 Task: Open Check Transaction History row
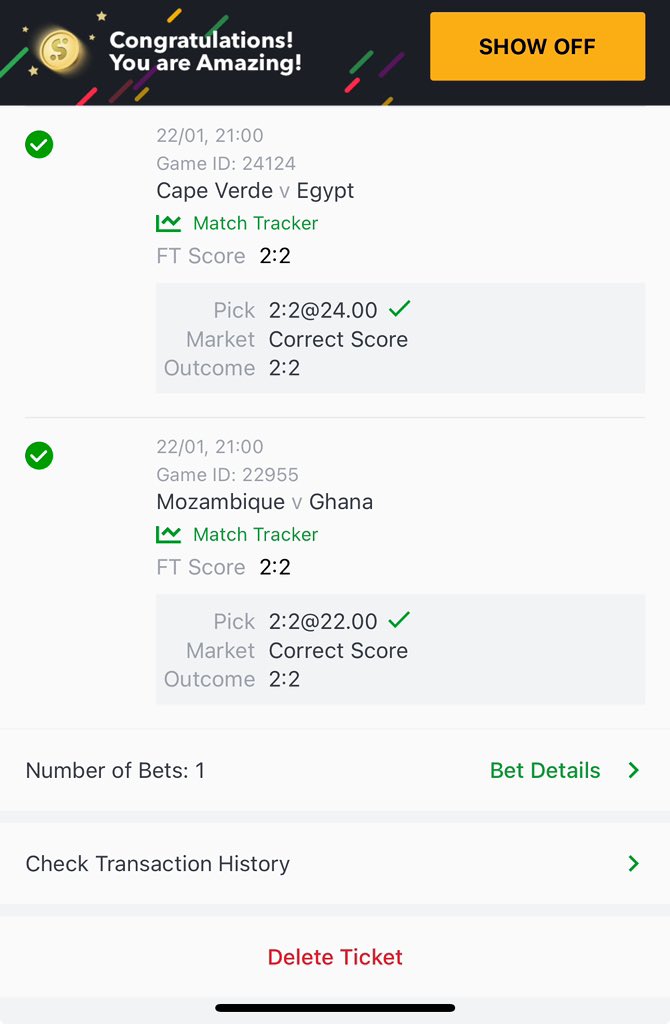coord(335,863)
